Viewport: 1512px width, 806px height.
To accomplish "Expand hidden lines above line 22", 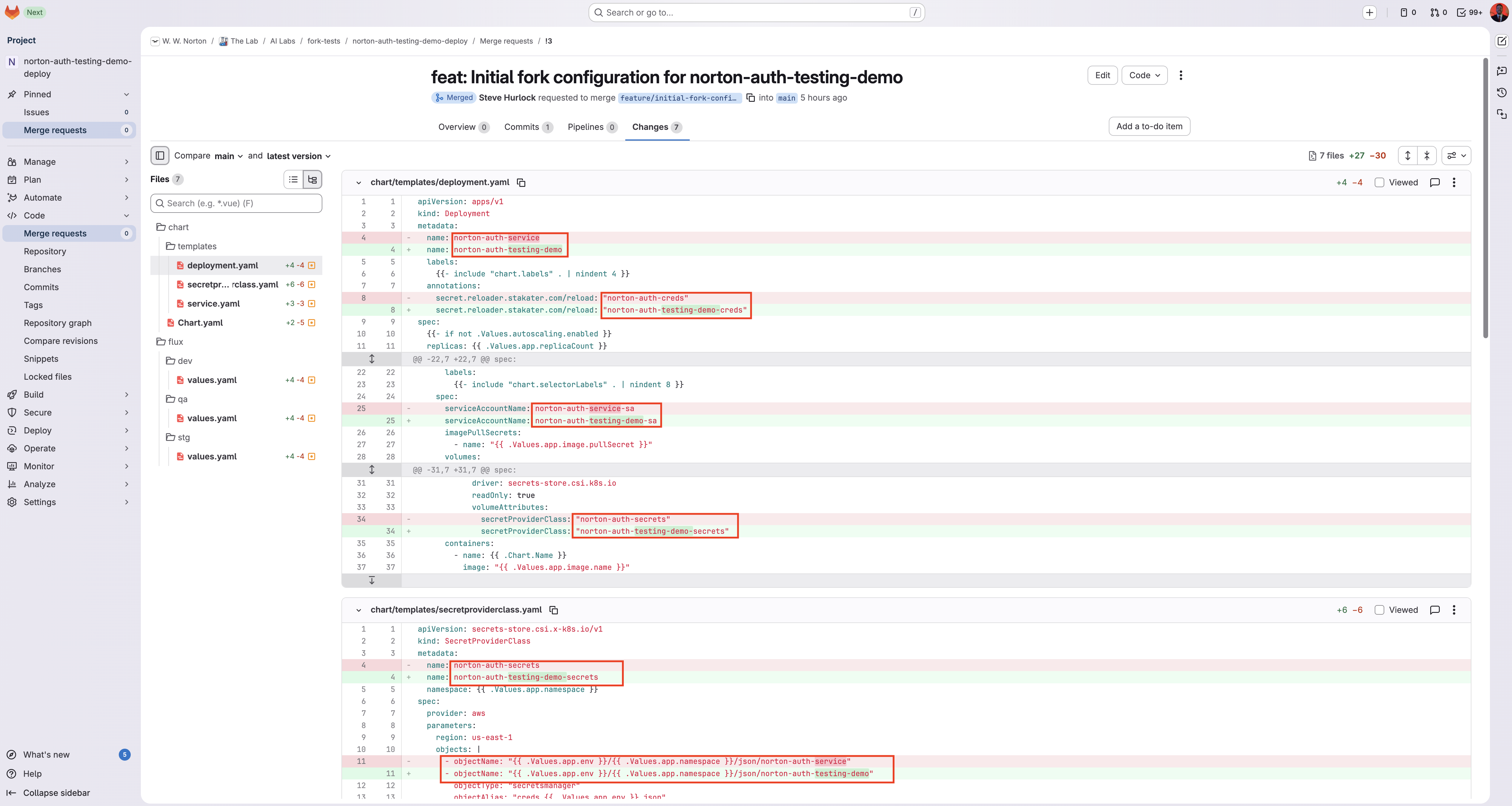I will coord(372,359).
